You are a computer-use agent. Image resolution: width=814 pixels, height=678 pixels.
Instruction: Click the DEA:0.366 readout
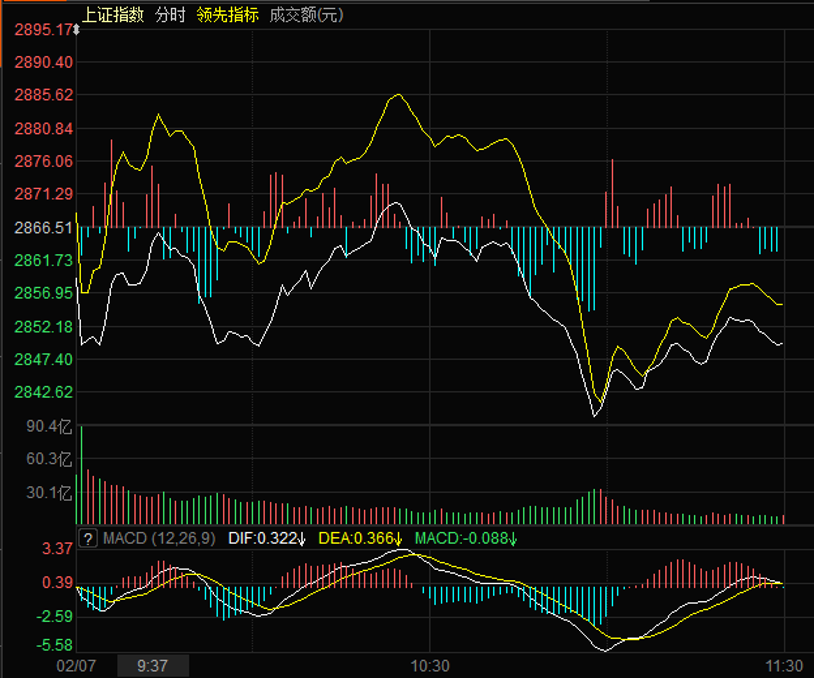(355, 539)
